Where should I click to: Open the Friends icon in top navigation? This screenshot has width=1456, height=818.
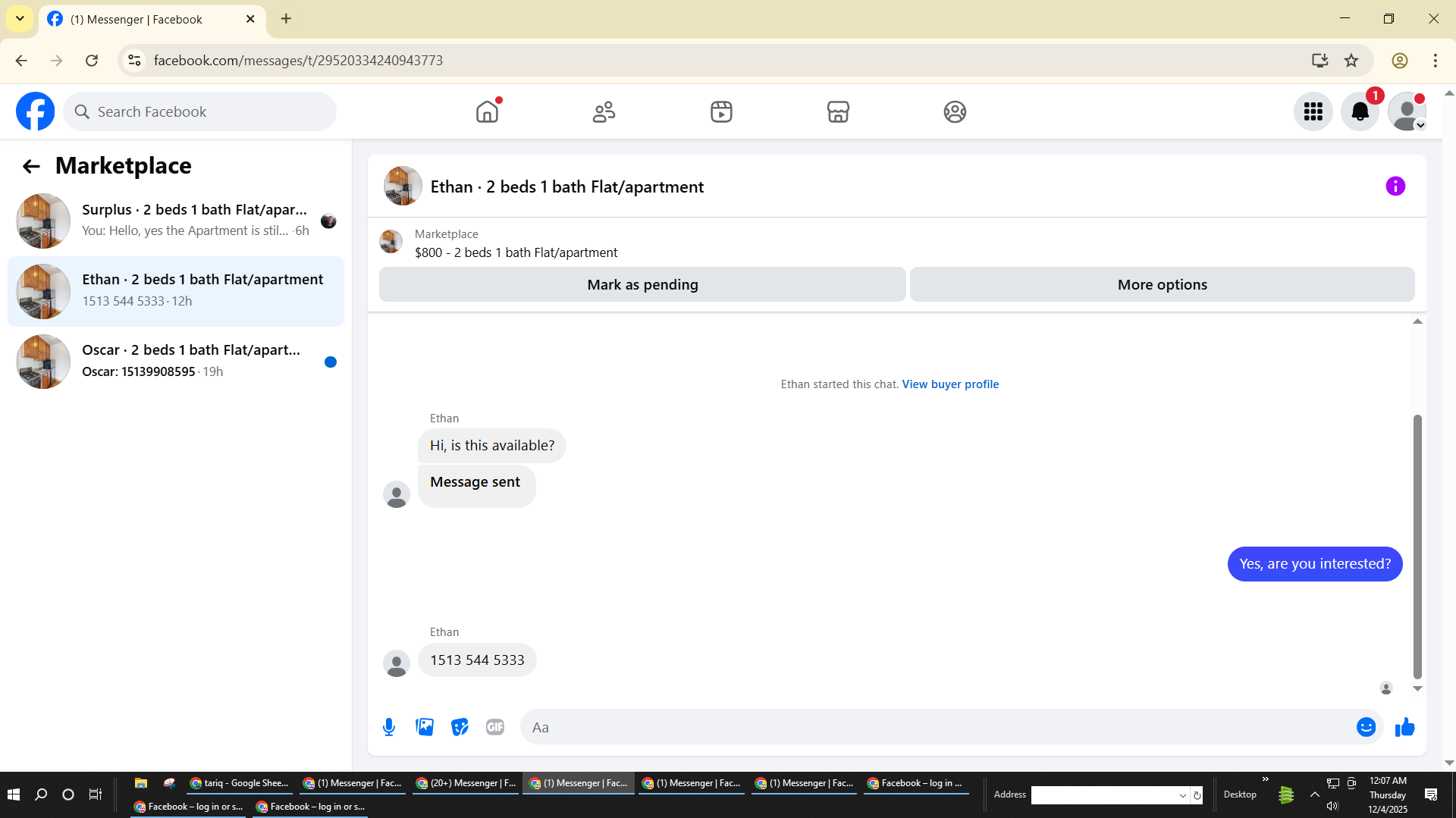(x=604, y=111)
